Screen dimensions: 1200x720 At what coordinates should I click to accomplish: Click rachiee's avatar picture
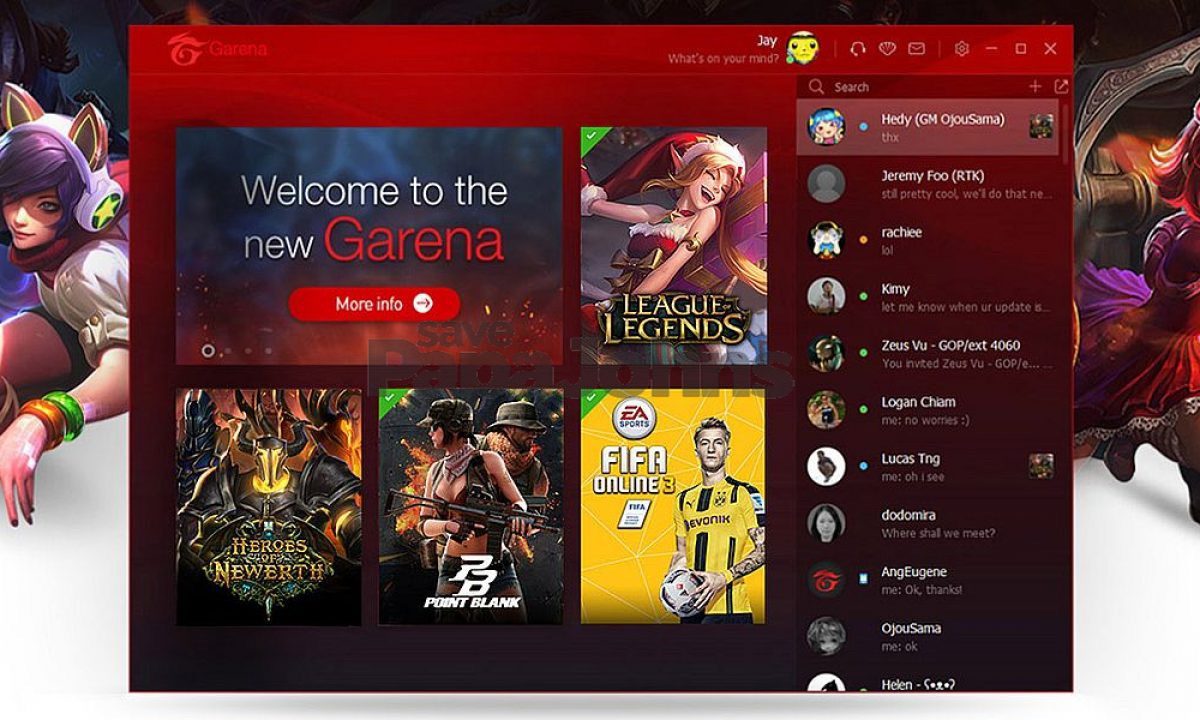pos(826,240)
